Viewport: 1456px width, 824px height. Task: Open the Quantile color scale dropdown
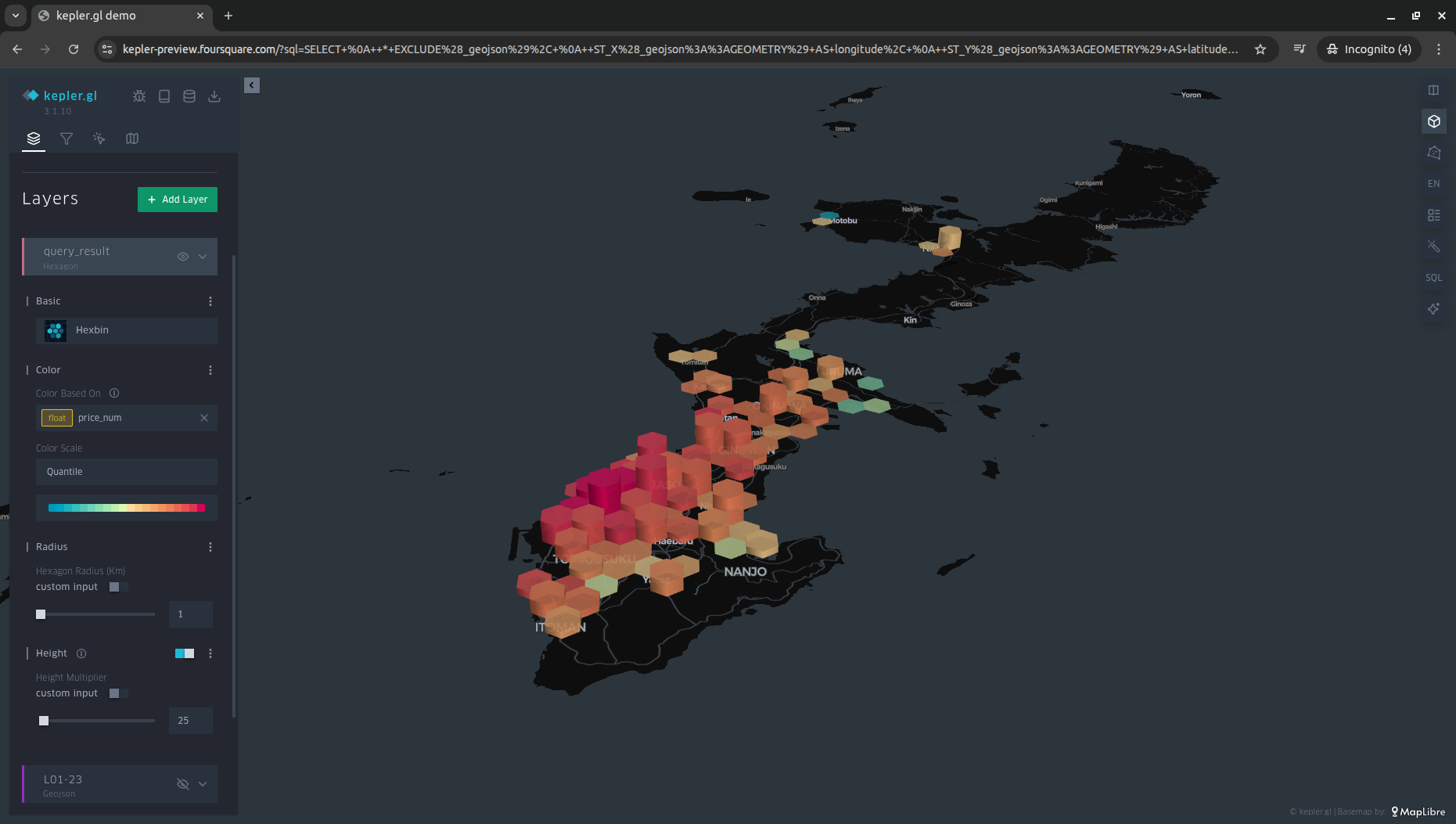(x=127, y=472)
